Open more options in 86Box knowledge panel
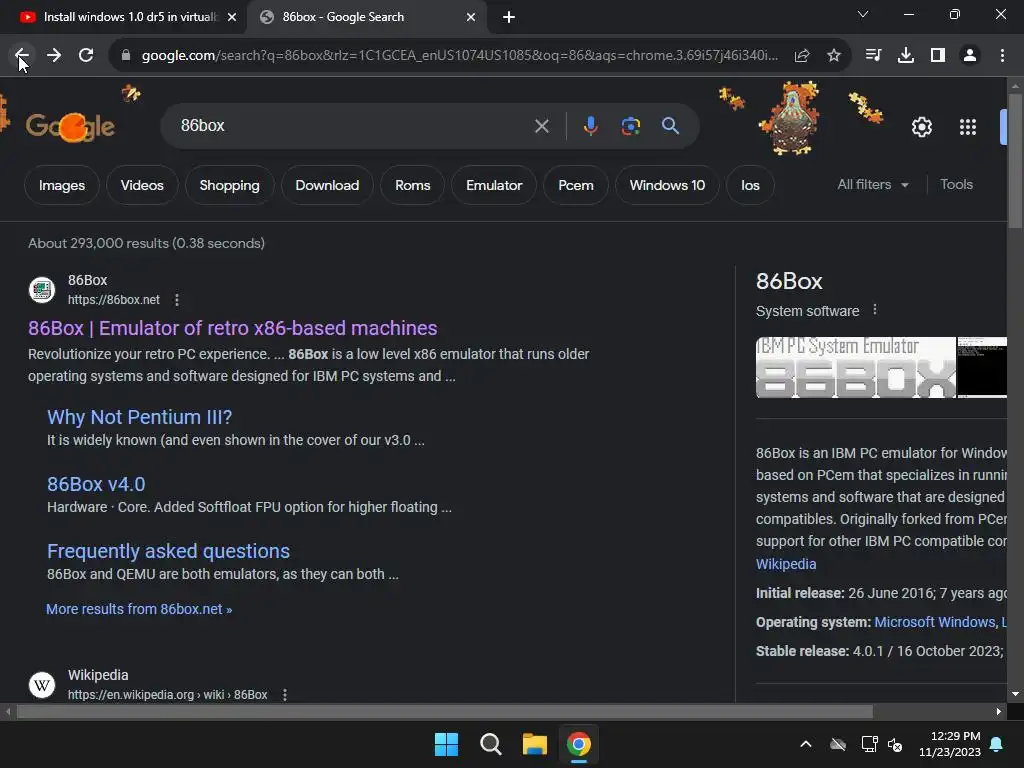Image resolution: width=1024 pixels, height=768 pixels. [875, 310]
